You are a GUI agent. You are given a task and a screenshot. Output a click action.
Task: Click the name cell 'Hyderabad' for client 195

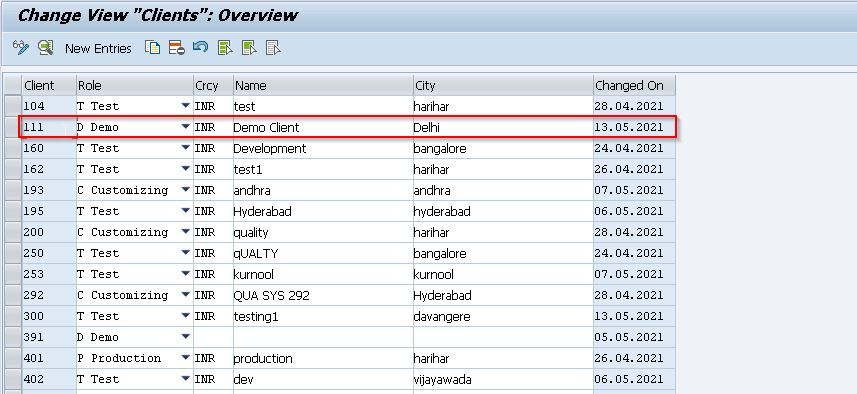(323, 211)
